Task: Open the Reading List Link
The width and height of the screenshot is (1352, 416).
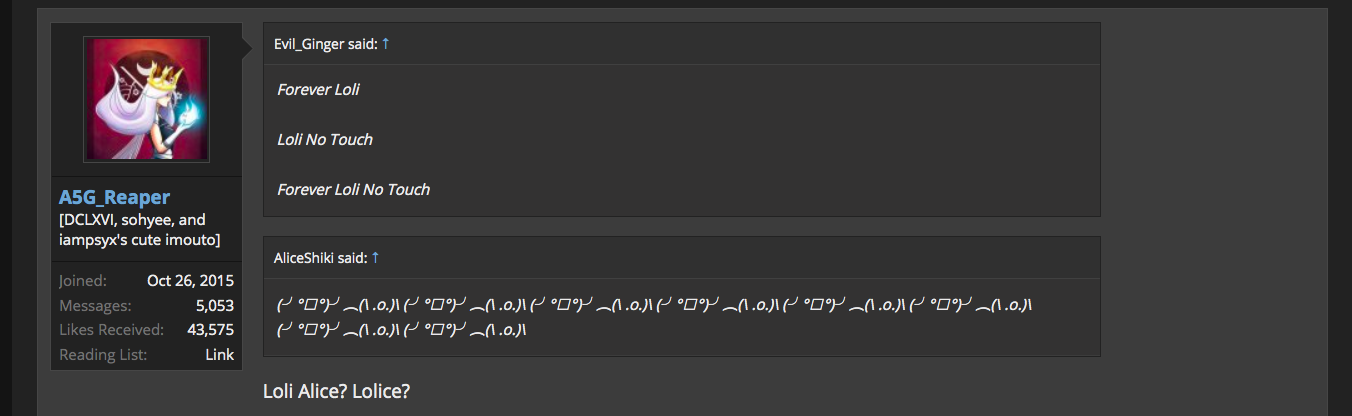Action: coord(219,354)
